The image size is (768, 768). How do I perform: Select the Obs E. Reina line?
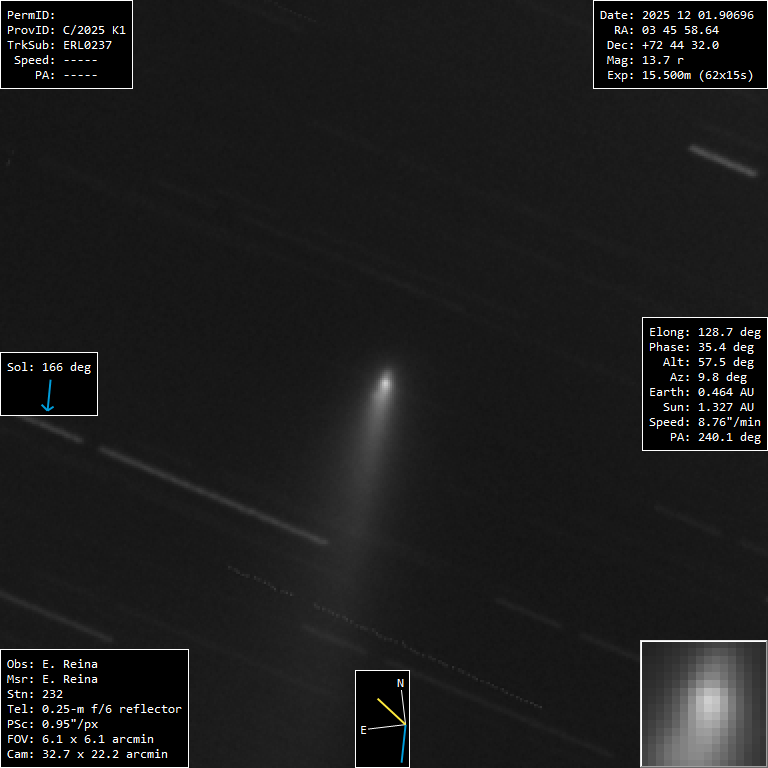pyautogui.click(x=52, y=664)
